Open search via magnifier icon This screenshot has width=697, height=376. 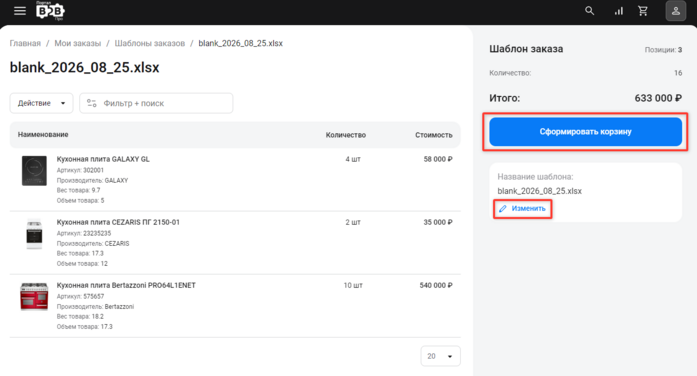pos(589,11)
